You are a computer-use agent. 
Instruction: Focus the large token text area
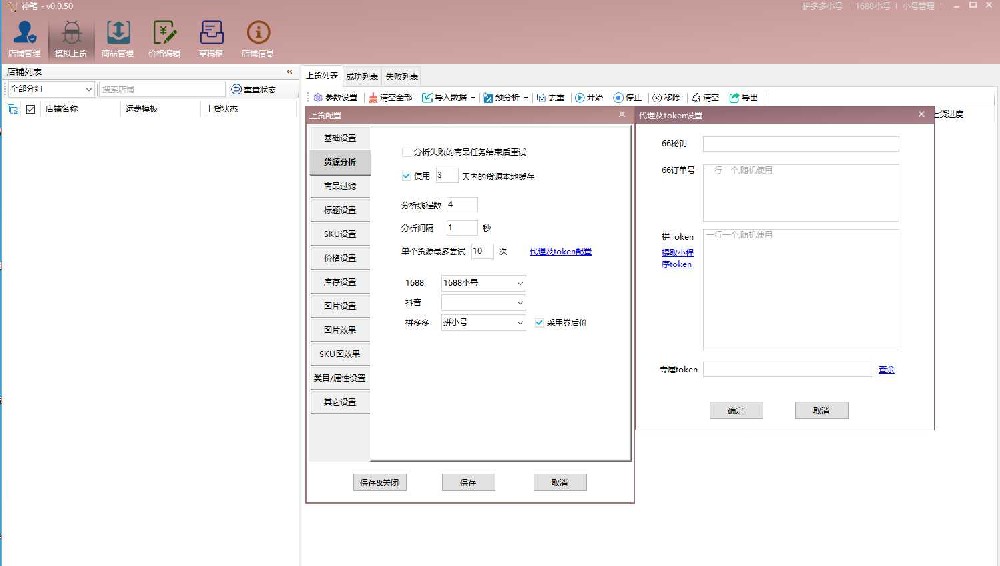click(801, 289)
